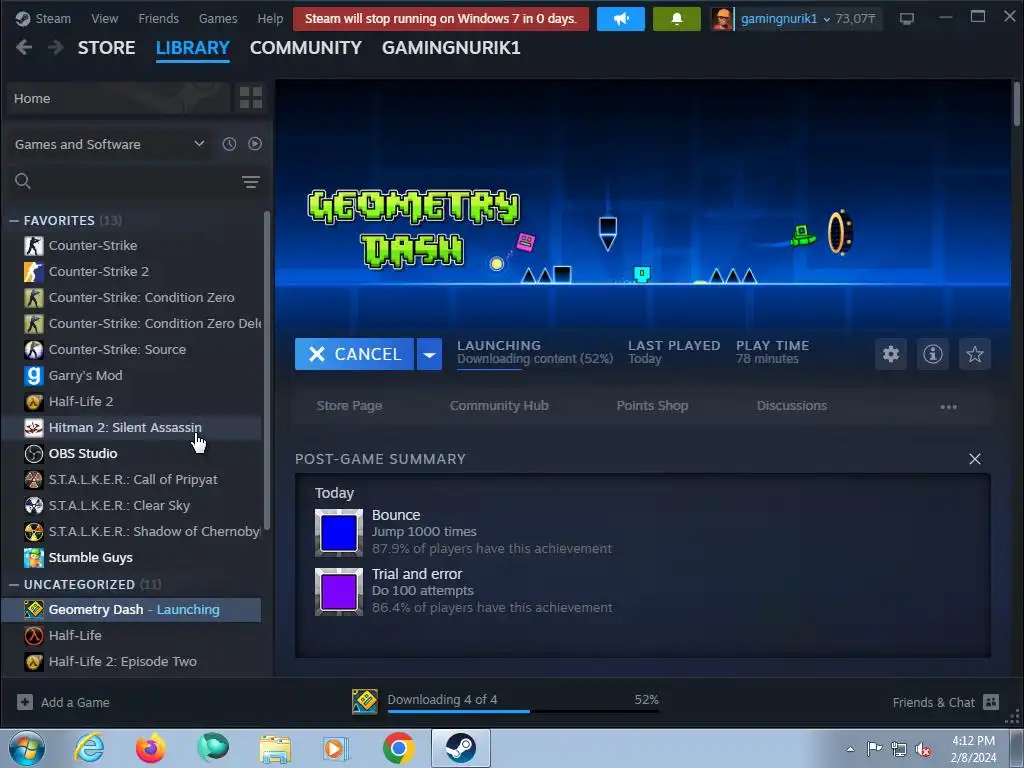Click the Add a Game plus icon

coord(25,702)
